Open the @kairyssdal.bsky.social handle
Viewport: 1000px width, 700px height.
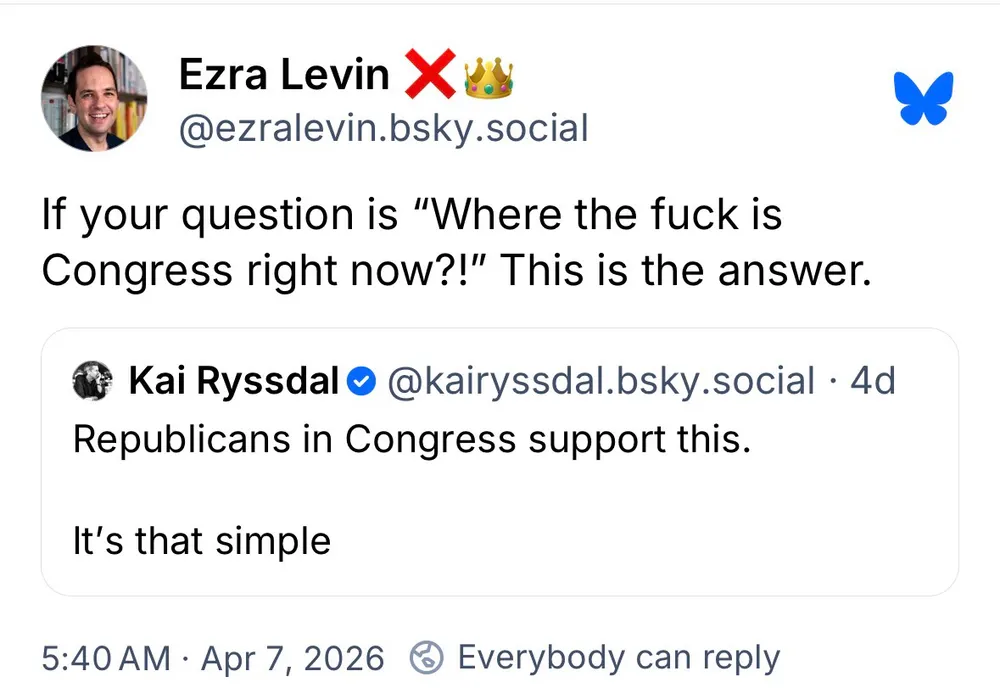[601, 381]
